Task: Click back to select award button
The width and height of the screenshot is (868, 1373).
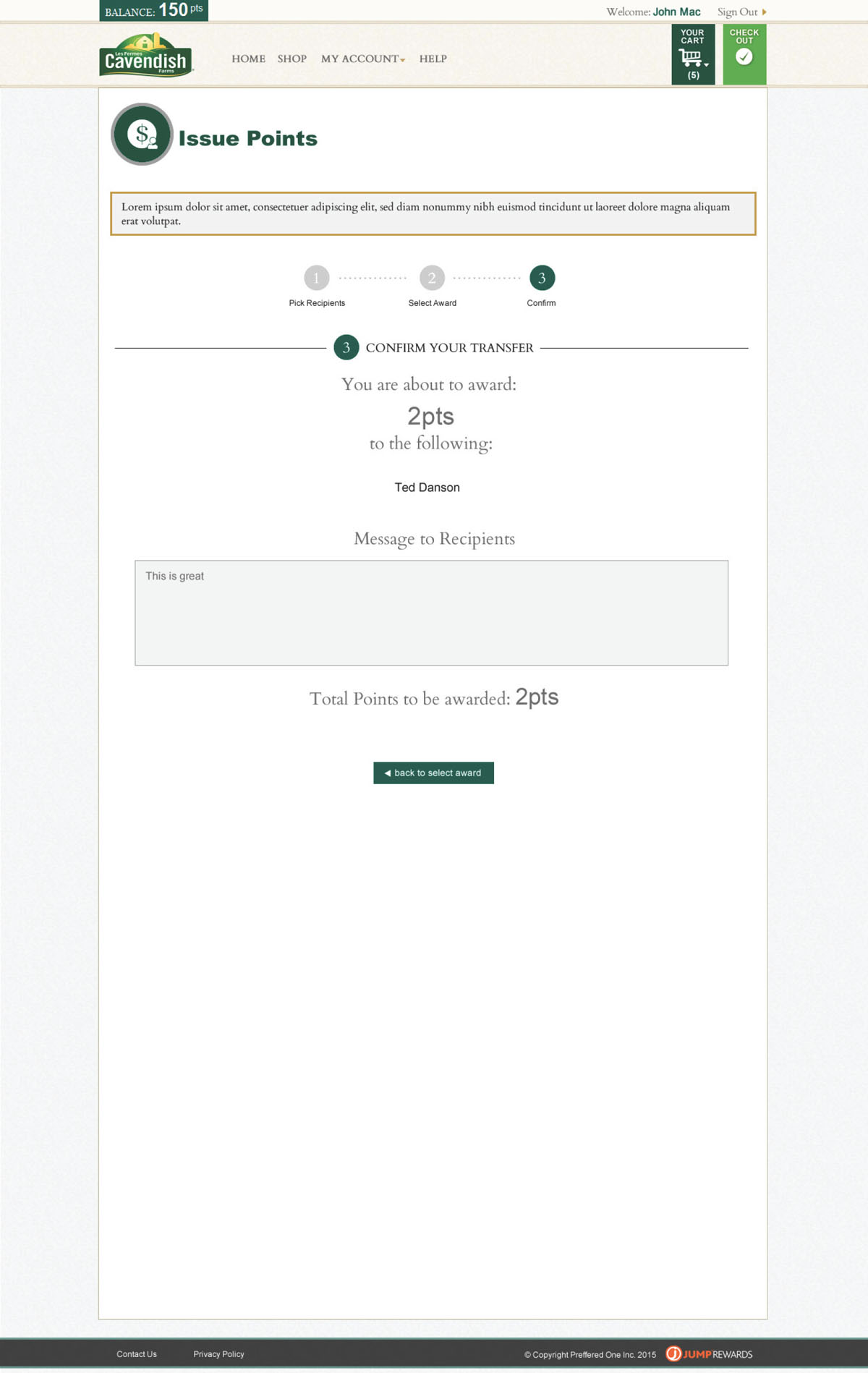Action: [x=433, y=773]
